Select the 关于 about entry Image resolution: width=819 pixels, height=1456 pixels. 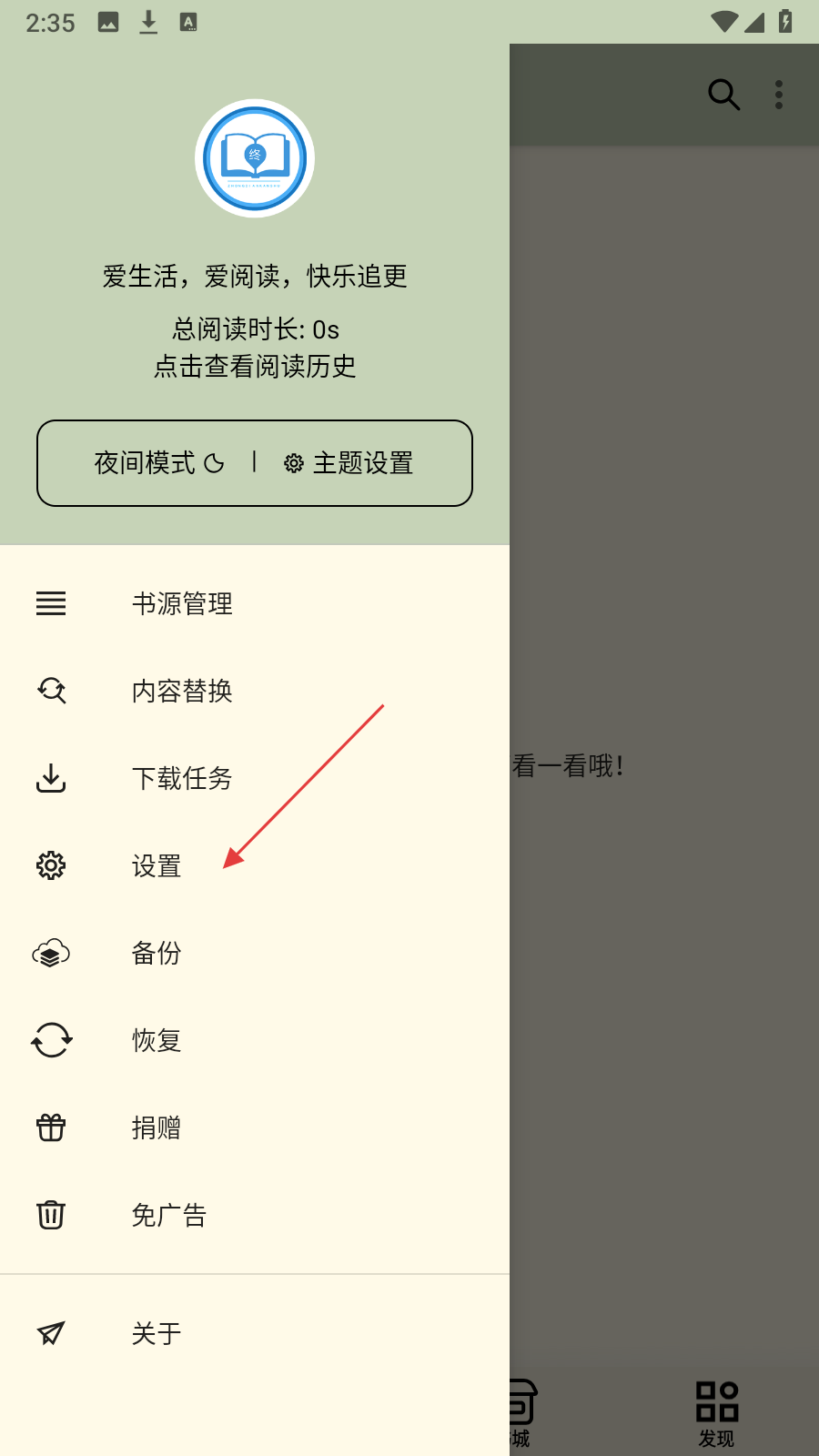pyautogui.click(x=255, y=1333)
